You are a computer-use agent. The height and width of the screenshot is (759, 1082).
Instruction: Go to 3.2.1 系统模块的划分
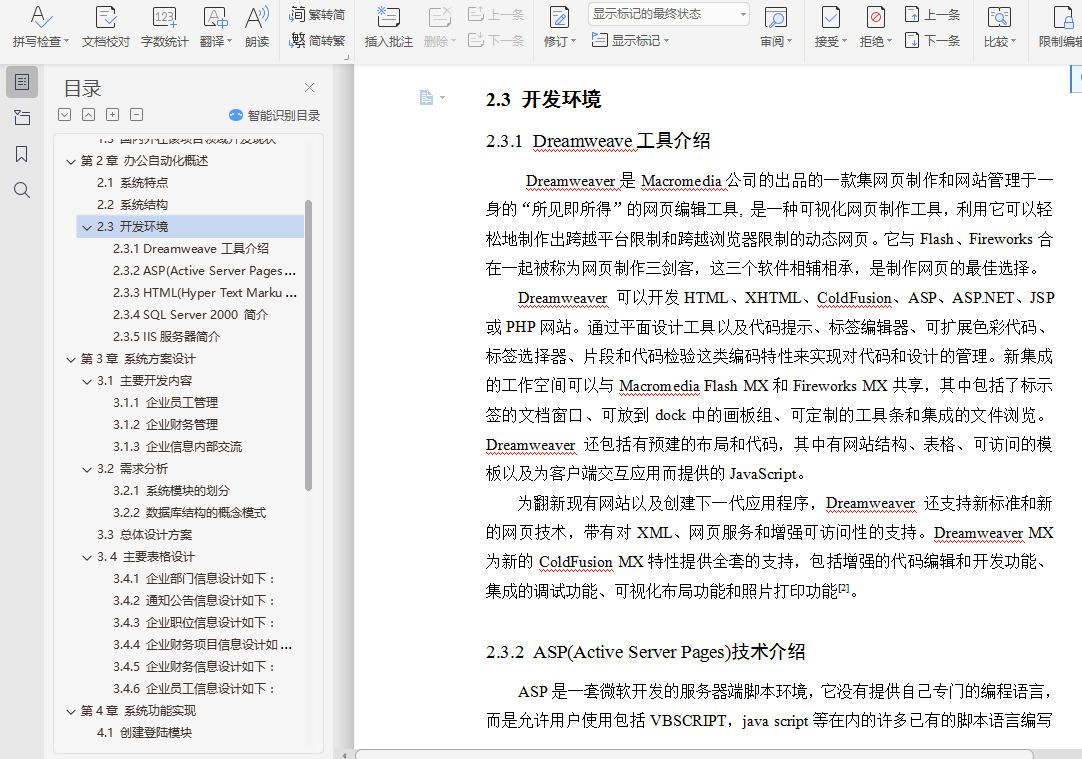(171, 491)
